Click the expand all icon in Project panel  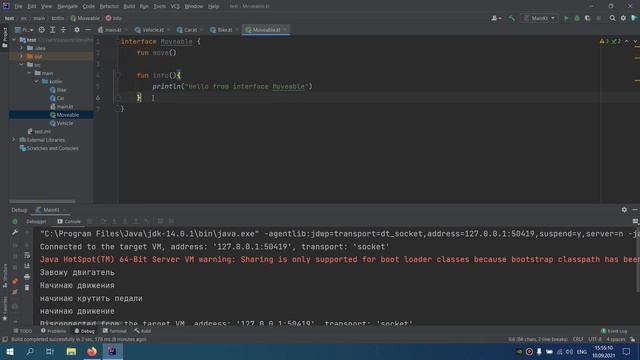(53, 30)
